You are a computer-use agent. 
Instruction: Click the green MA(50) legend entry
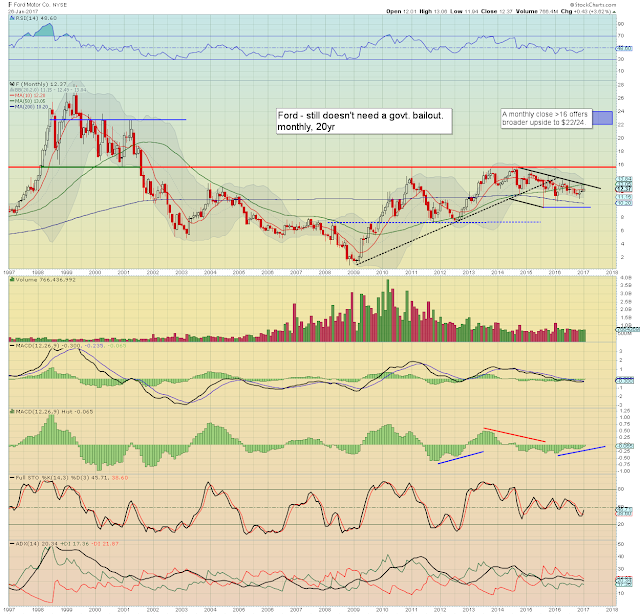(28, 101)
